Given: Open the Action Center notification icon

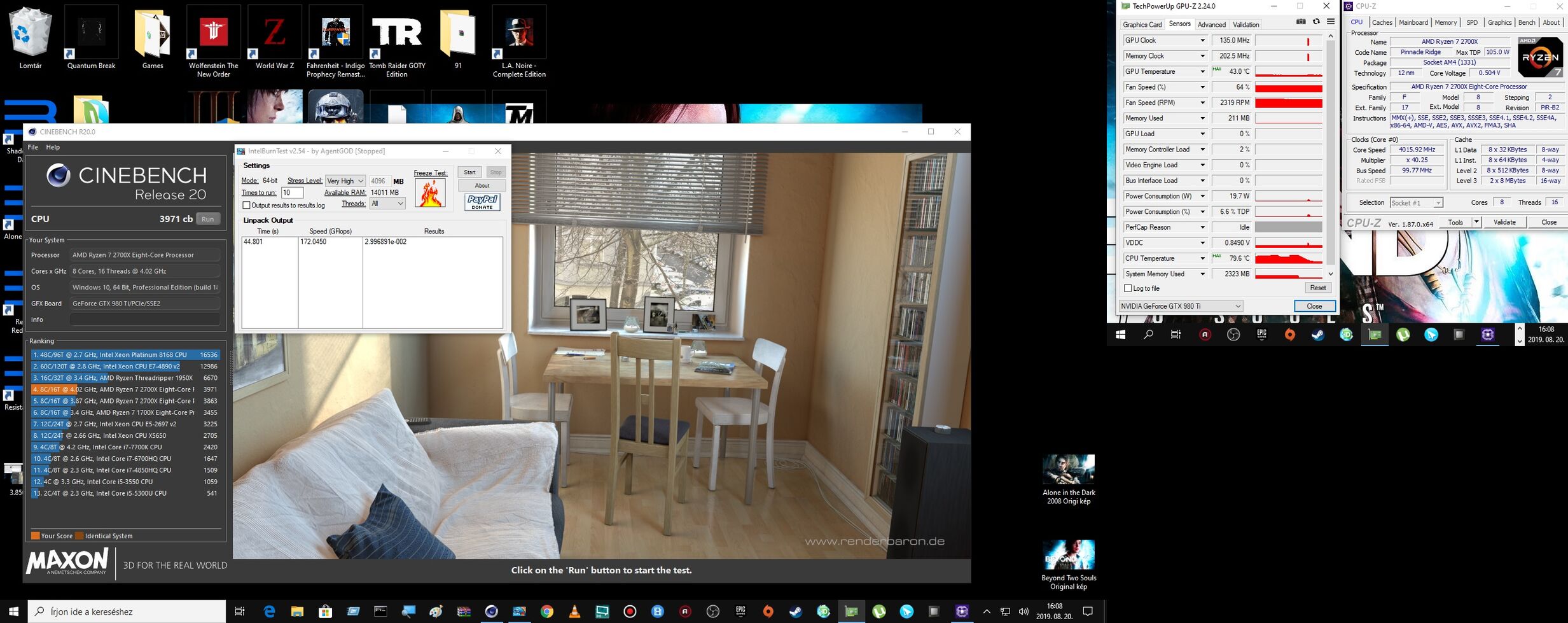Looking at the screenshot, I should click(1088, 612).
